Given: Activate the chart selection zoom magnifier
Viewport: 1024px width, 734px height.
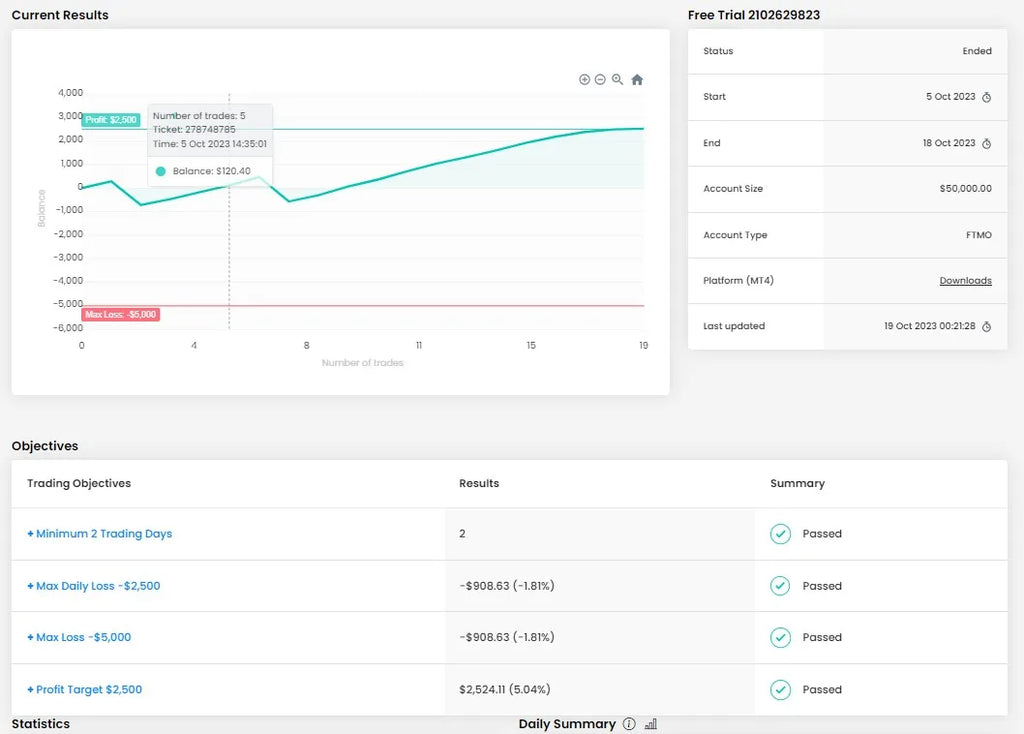Looking at the screenshot, I should (x=617, y=80).
